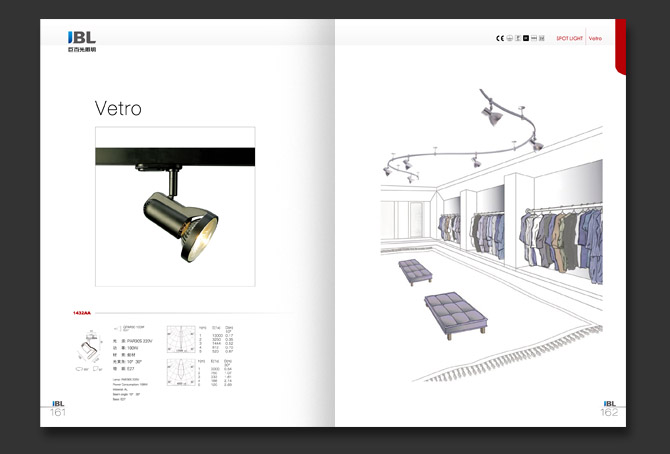This screenshot has height=454, width=670.
Task: Click the front bench in store illustration
Action: coord(457,311)
